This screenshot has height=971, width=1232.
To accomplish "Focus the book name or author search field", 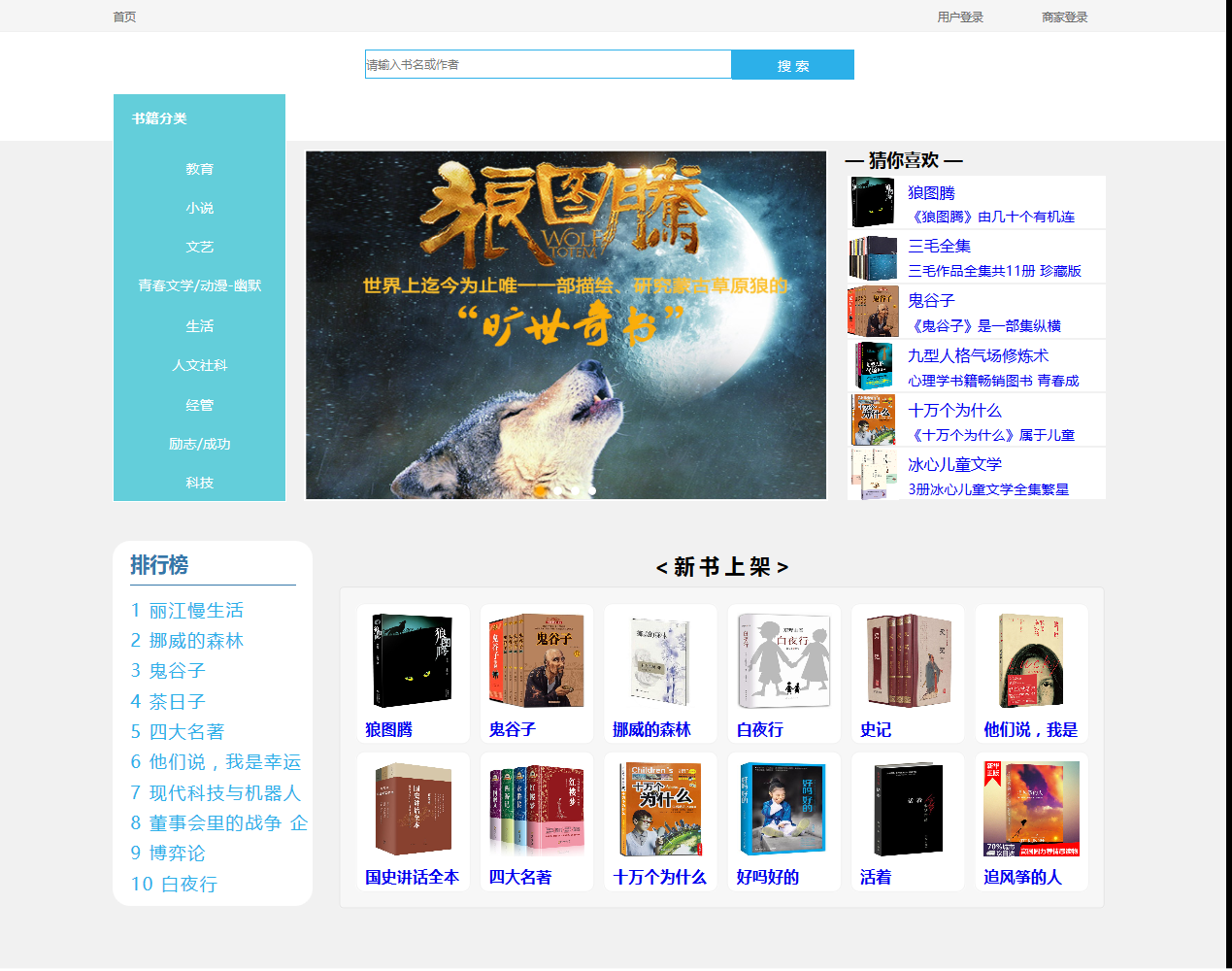I will pos(548,64).
